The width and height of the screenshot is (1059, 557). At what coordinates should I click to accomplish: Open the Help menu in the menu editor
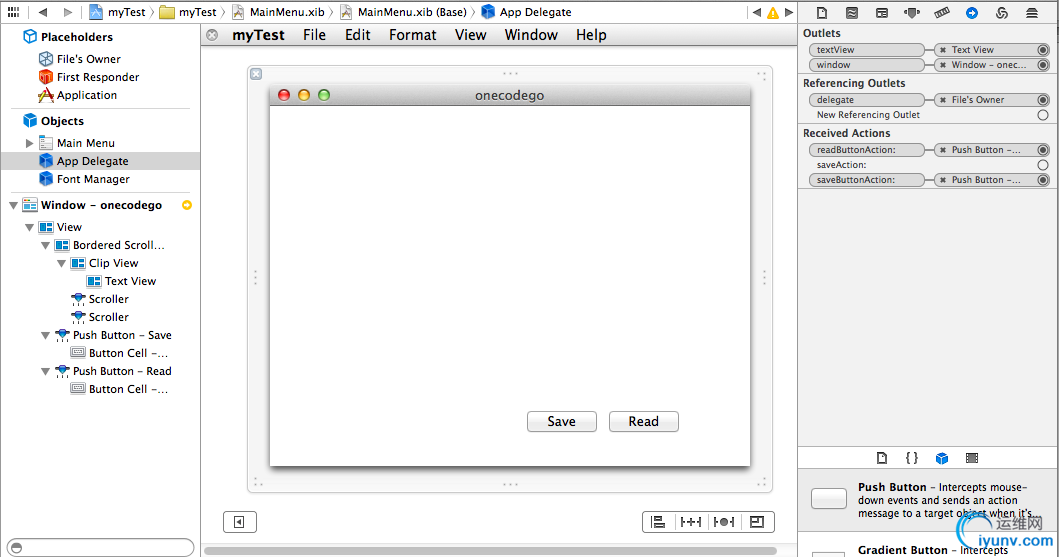(x=592, y=35)
